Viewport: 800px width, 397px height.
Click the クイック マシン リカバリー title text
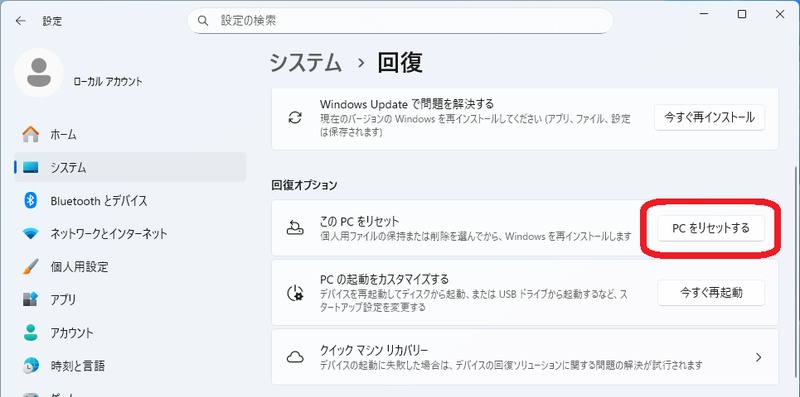[x=373, y=351]
